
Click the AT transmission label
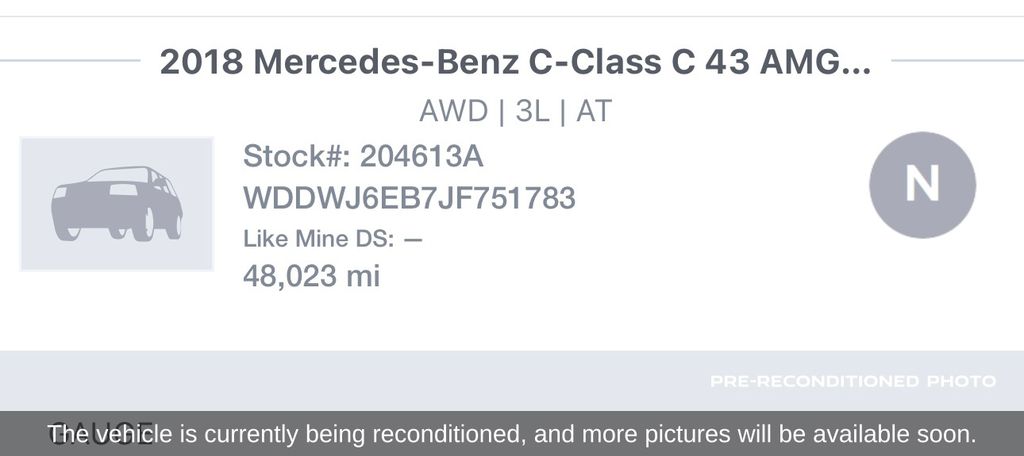[x=593, y=111]
